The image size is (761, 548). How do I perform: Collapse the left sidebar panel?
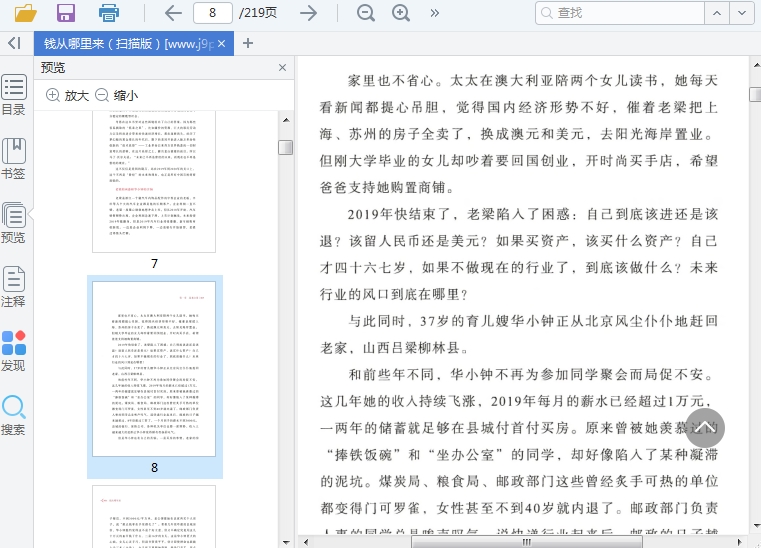(x=14, y=43)
